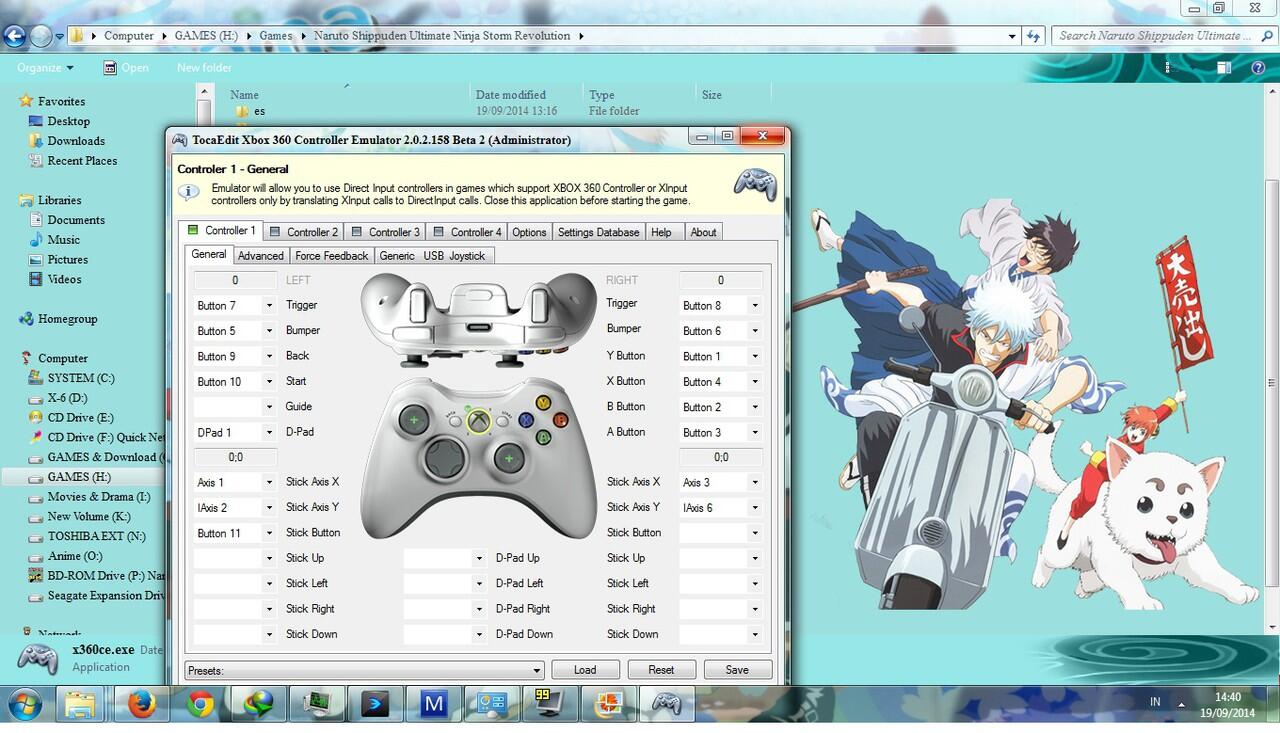The width and height of the screenshot is (1280, 733).
Task: Expand the left Trigger Button 7 dropdown
Action: coord(269,306)
